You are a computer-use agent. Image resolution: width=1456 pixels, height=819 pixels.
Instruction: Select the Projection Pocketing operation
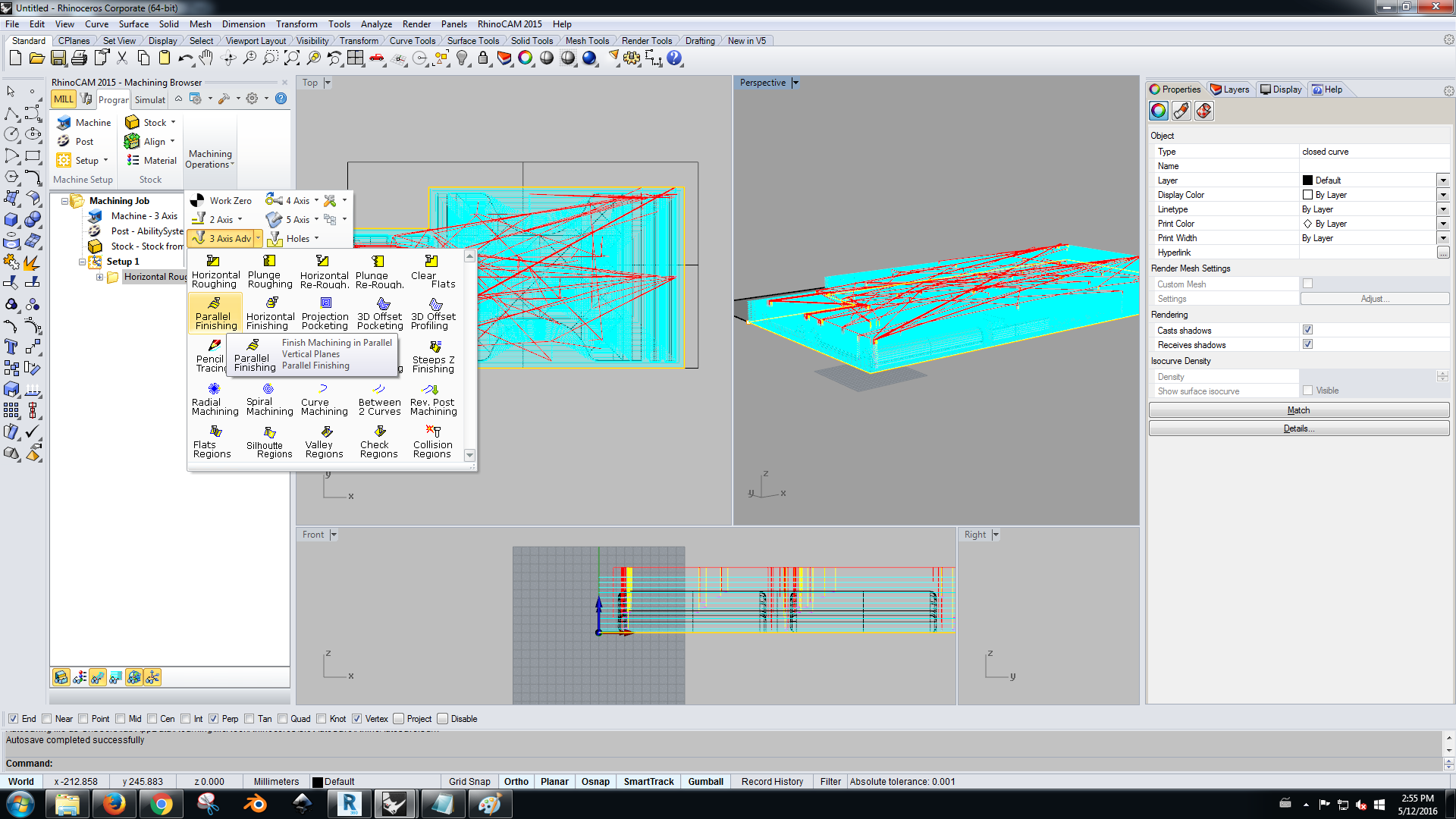point(325,312)
